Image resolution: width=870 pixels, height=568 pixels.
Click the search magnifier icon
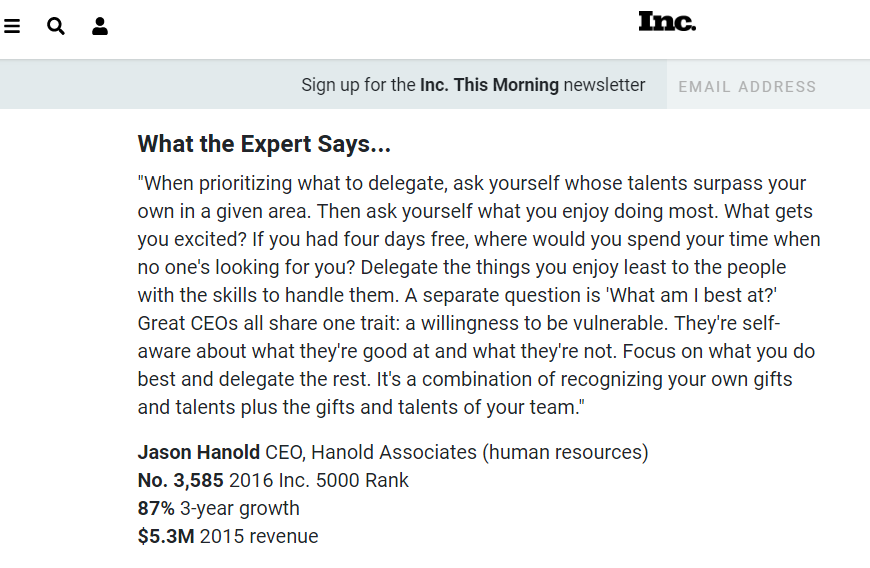point(56,27)
